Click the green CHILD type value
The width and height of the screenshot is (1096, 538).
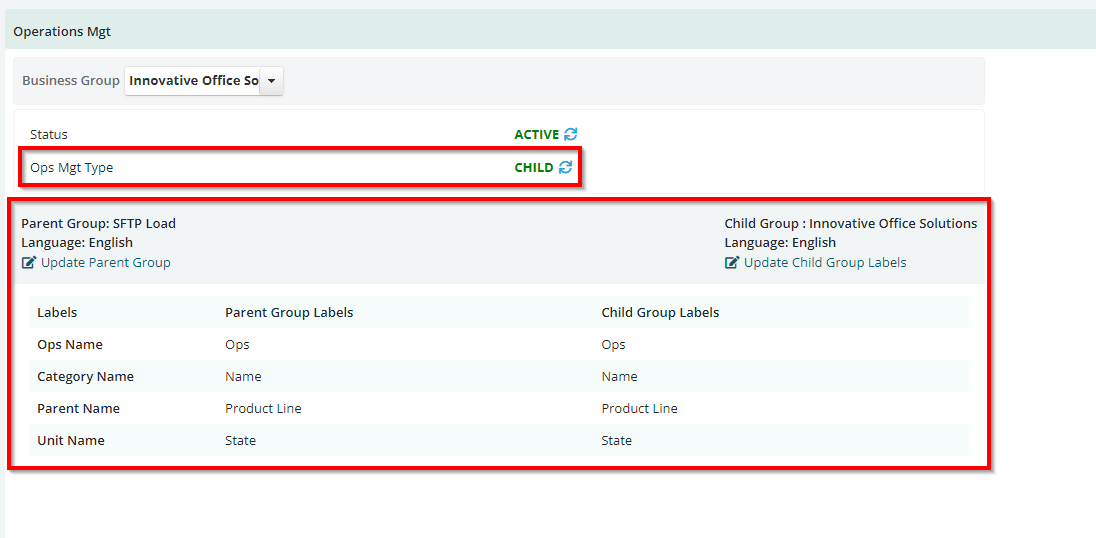point(534,168)
